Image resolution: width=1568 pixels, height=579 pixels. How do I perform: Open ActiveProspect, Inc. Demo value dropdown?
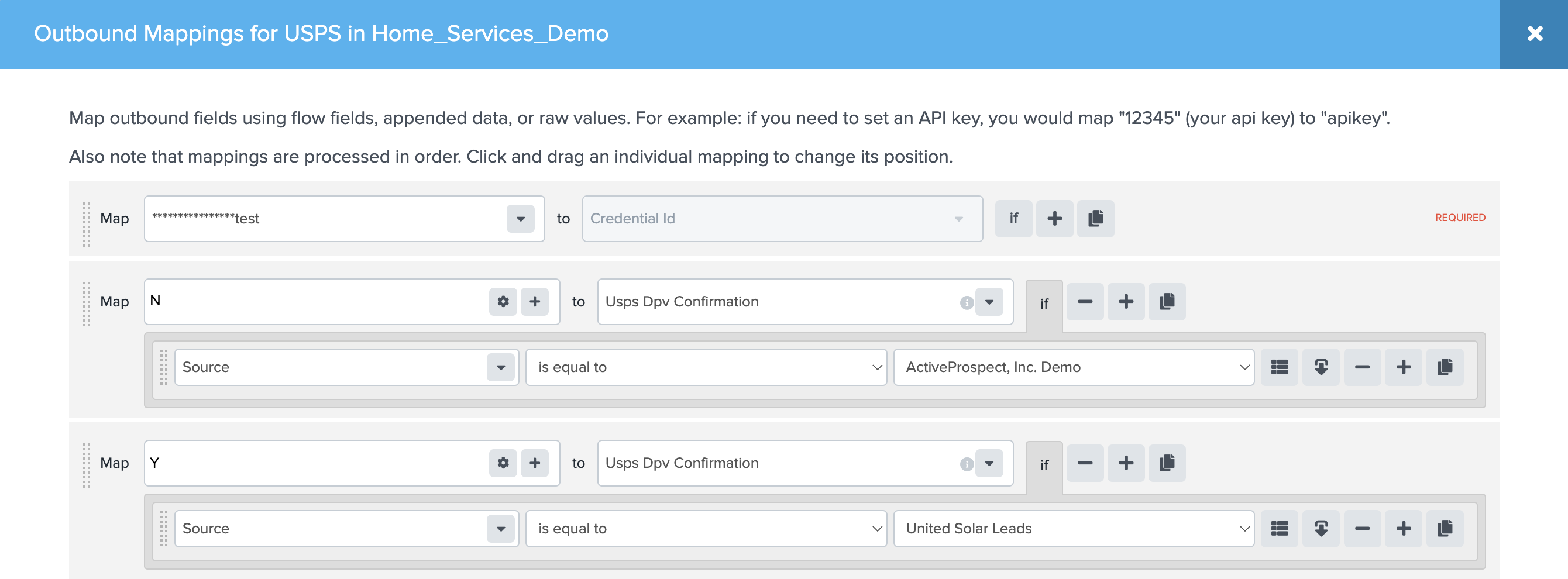click(x=1073, y=367)
